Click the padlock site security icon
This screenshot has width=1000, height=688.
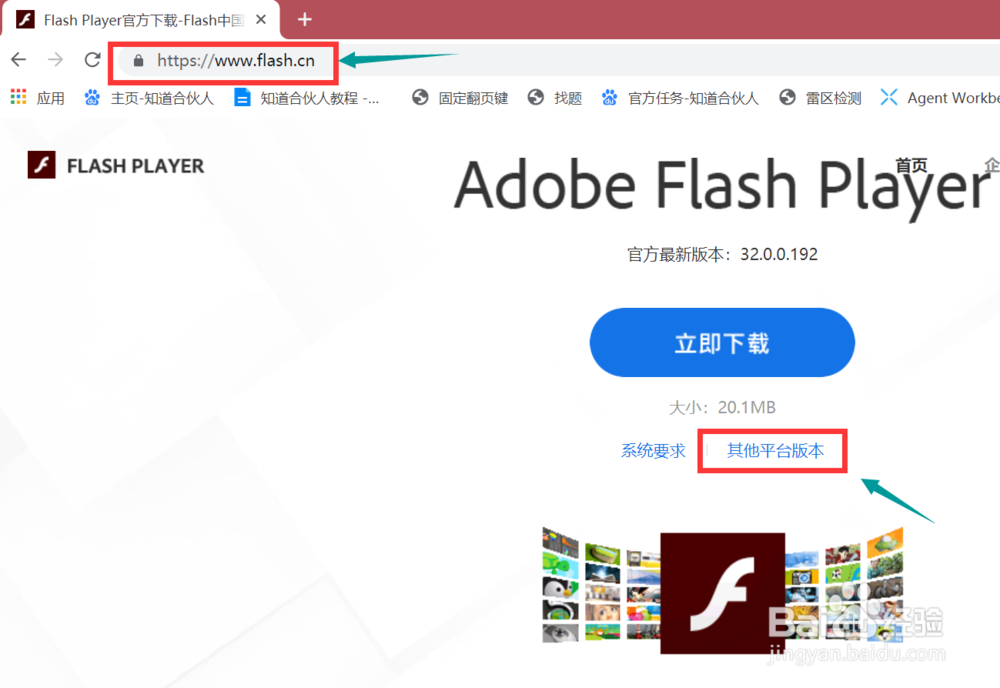(138, 61)
